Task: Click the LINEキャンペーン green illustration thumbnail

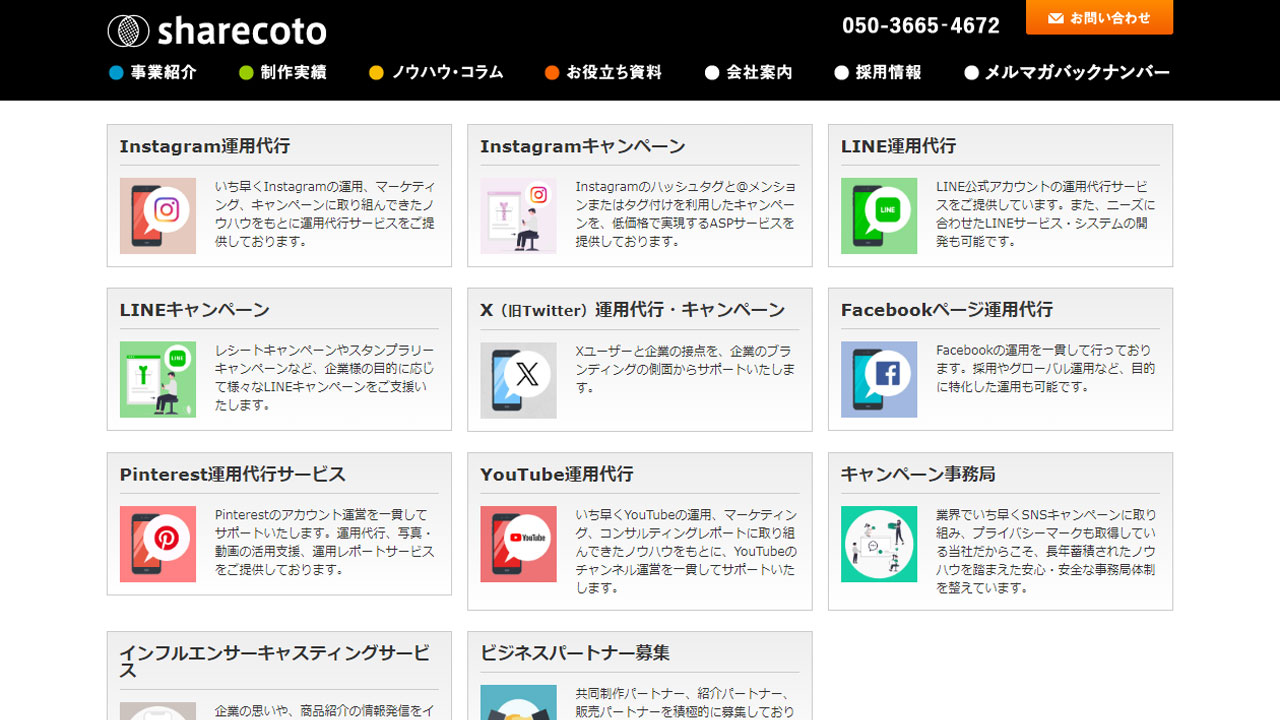Action: click(x=158, y=380)
